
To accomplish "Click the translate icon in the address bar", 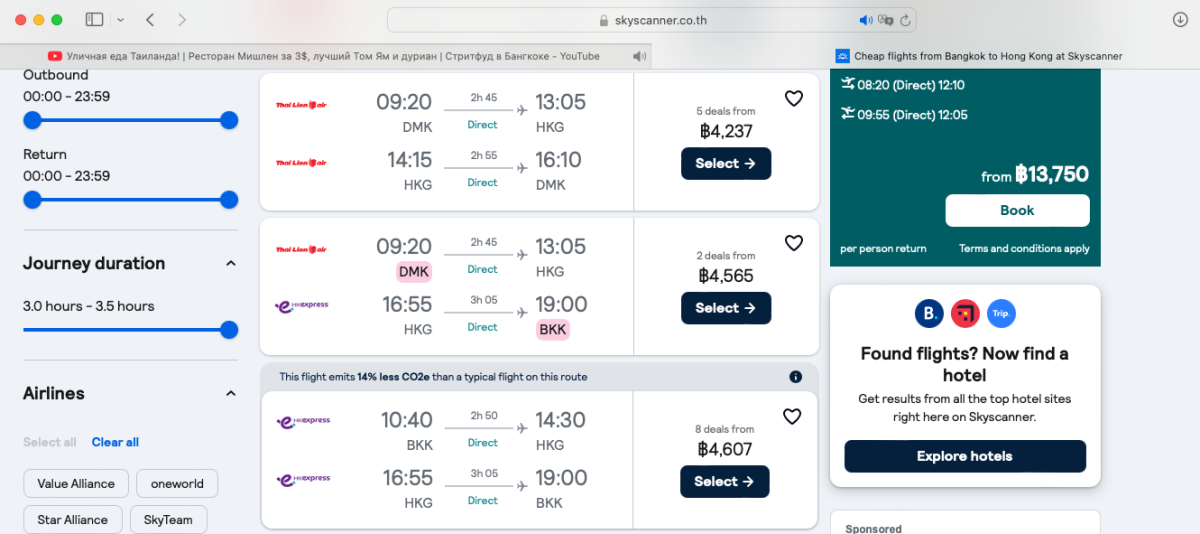I will 885,20.
